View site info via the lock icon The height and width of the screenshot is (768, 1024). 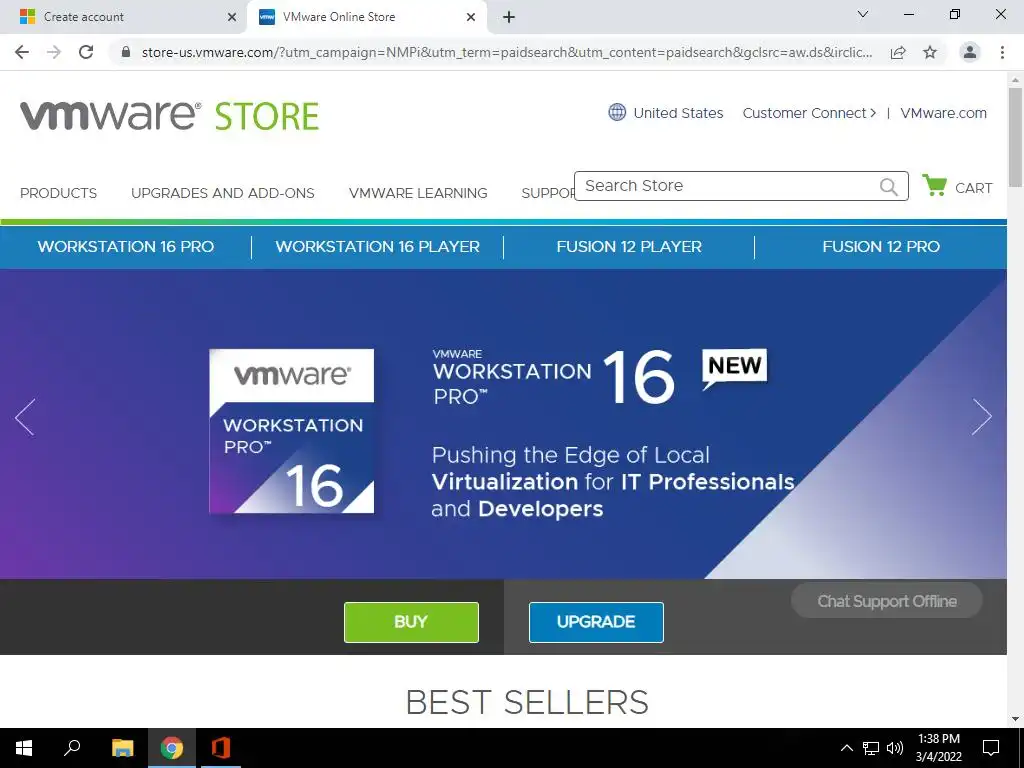[x=126, y=52]
